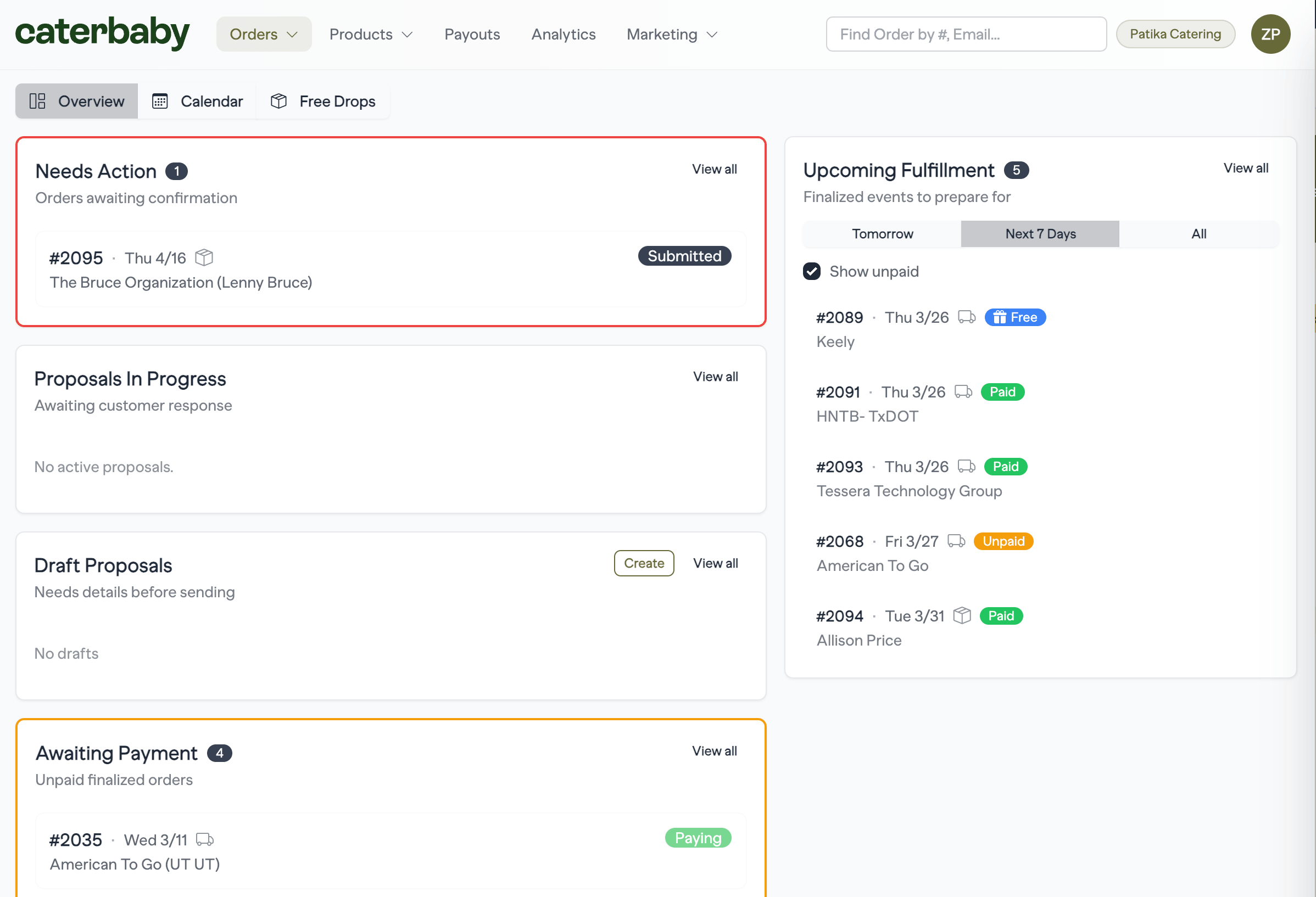
Task: Click the truck icon next to order #2035
Action: [x=205, y=840]
